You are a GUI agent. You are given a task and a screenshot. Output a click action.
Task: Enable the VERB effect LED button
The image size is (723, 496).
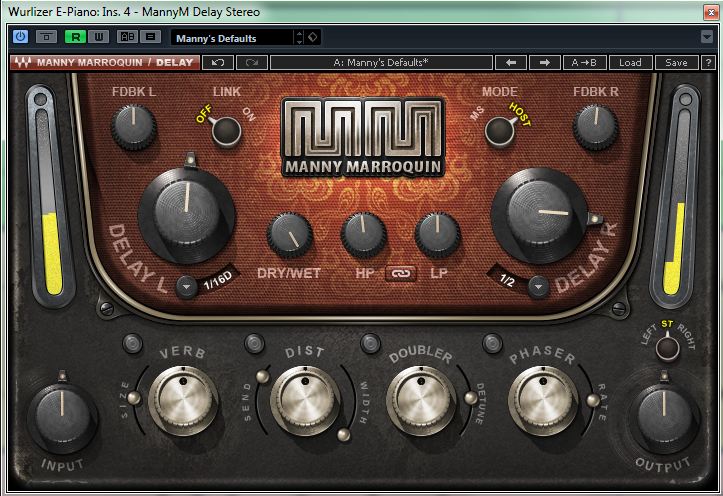[x=132, y=343]
